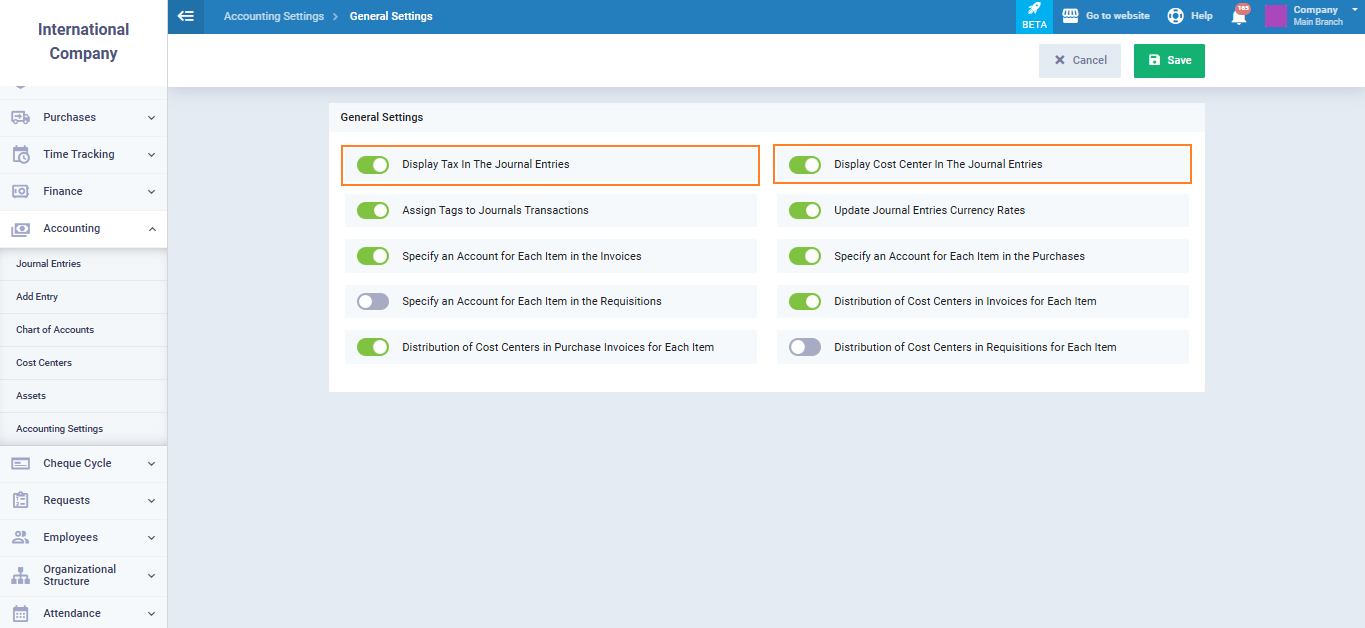Open the notifications bell icon

point(1239,16)
